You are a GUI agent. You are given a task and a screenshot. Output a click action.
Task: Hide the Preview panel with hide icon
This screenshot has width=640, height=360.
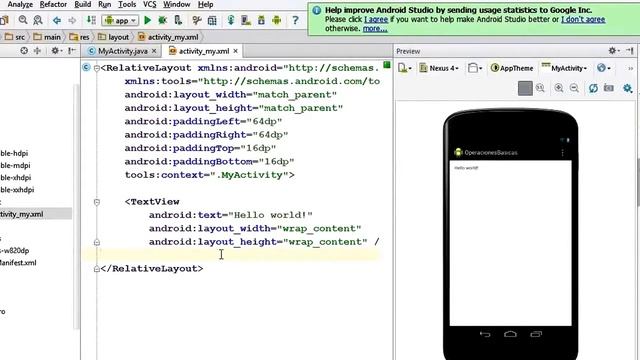[630, 51]
